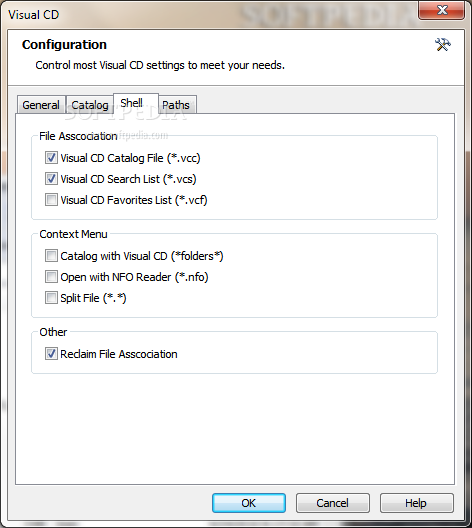
Task: Go to the Paths tab
Action: (176, 105)
